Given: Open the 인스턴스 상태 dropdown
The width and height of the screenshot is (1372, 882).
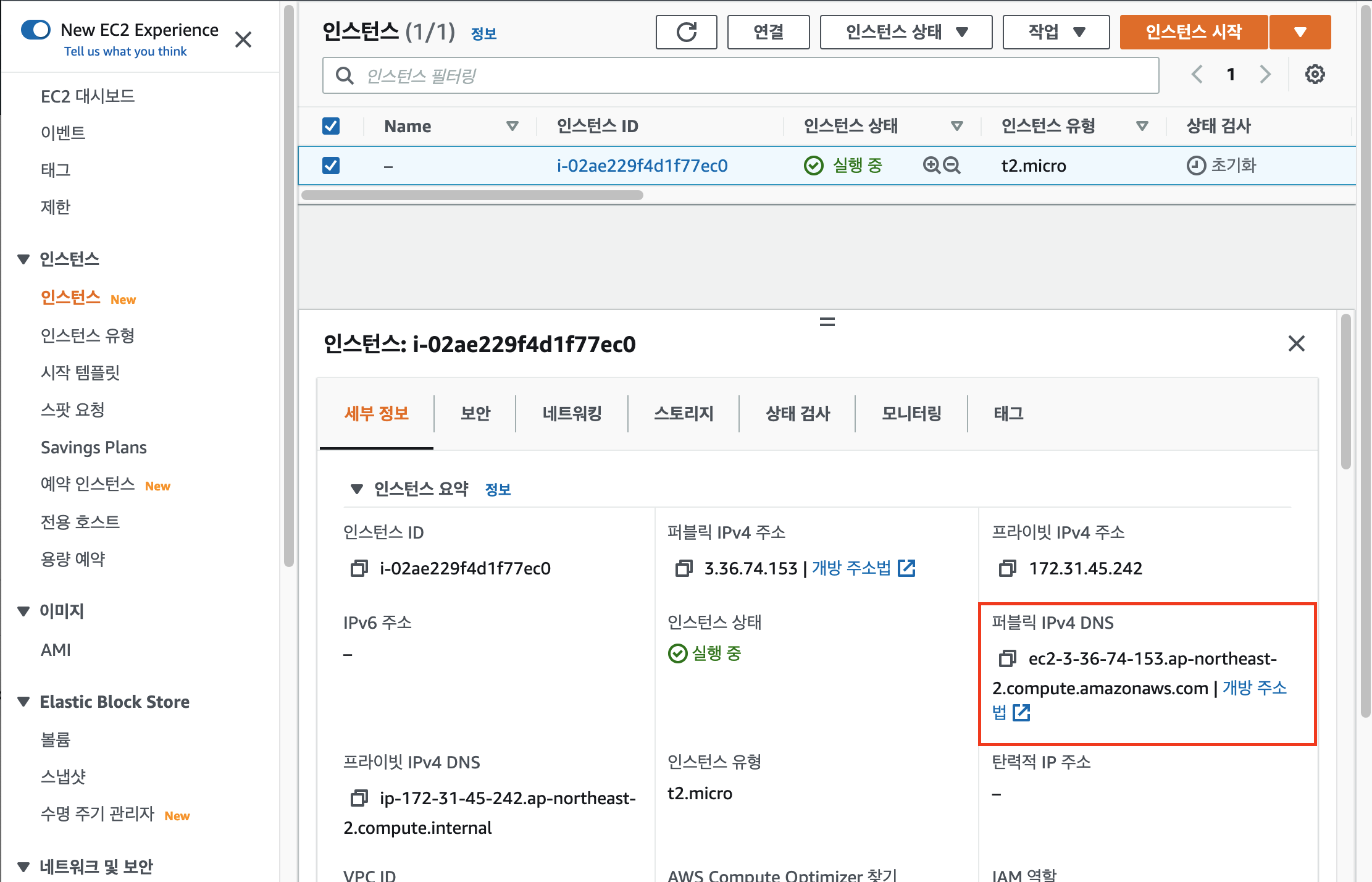Looking at the screenshot, I should click(x=905, y=31).
